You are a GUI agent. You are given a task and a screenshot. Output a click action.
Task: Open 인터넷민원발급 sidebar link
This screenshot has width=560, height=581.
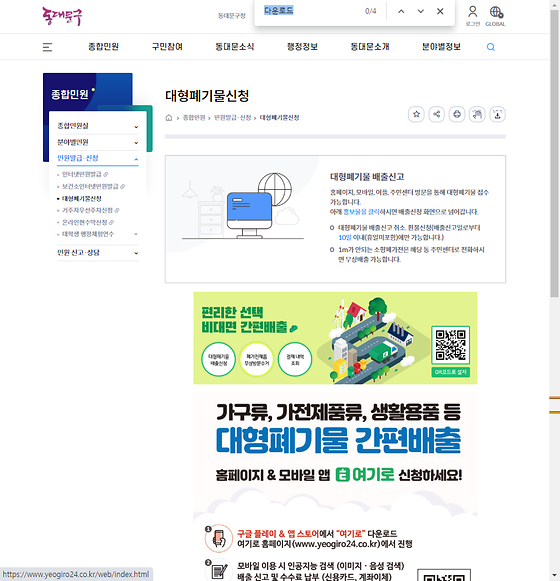pyautogui.click(x=82, y=174)
